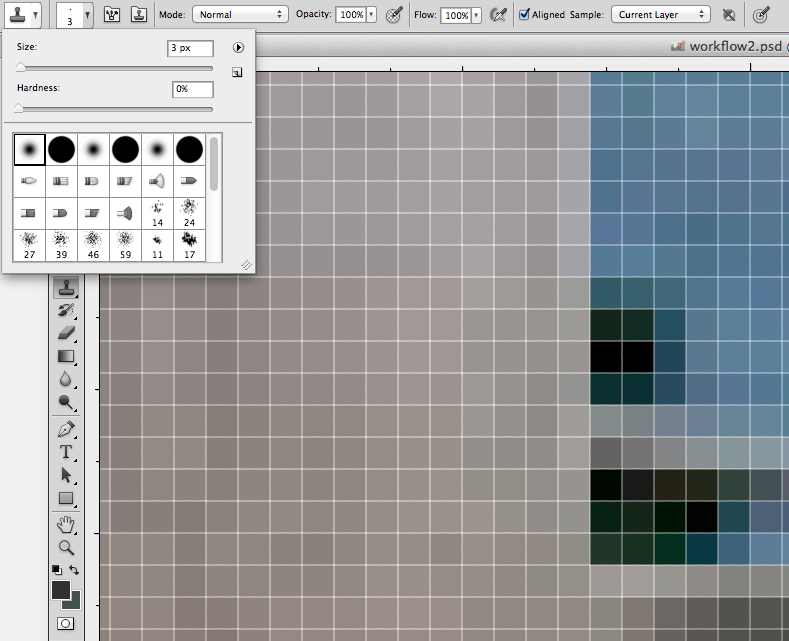Open the Sample dropdown showing Current Layer

pyautogui.click(x=661, y=15)
